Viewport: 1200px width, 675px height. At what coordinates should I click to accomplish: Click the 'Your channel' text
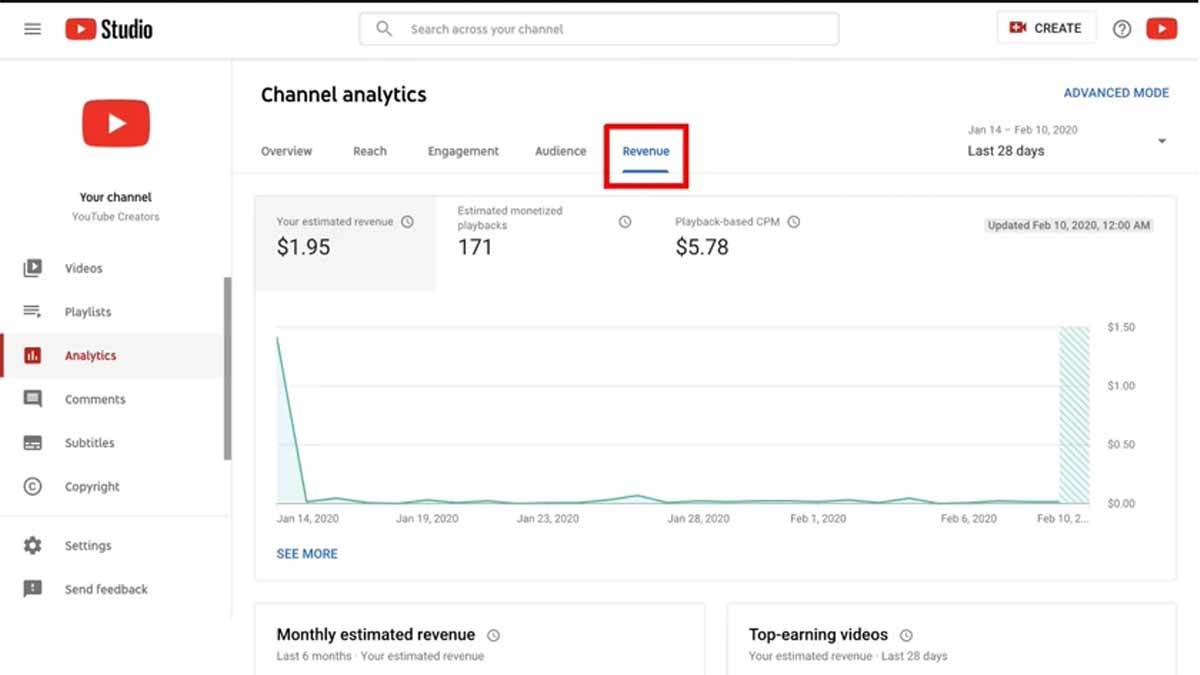point(116,197)
